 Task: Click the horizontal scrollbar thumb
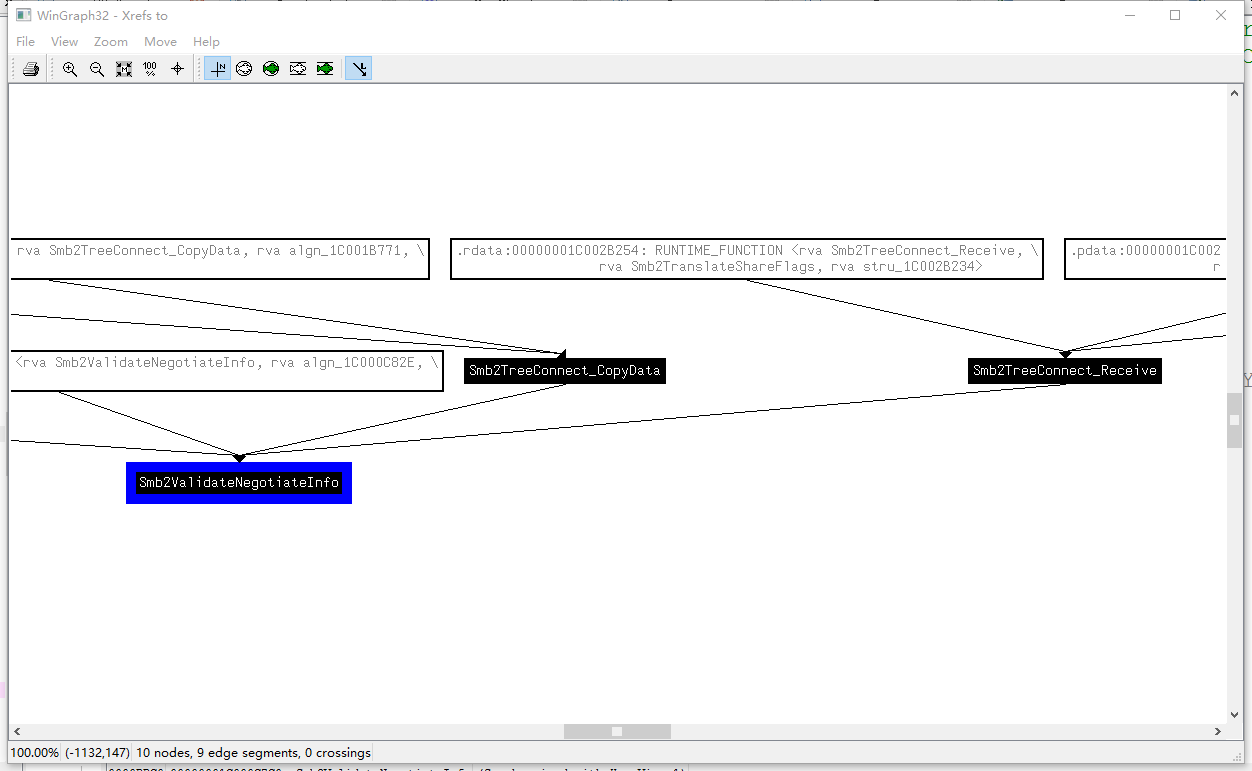pos(617,732)
